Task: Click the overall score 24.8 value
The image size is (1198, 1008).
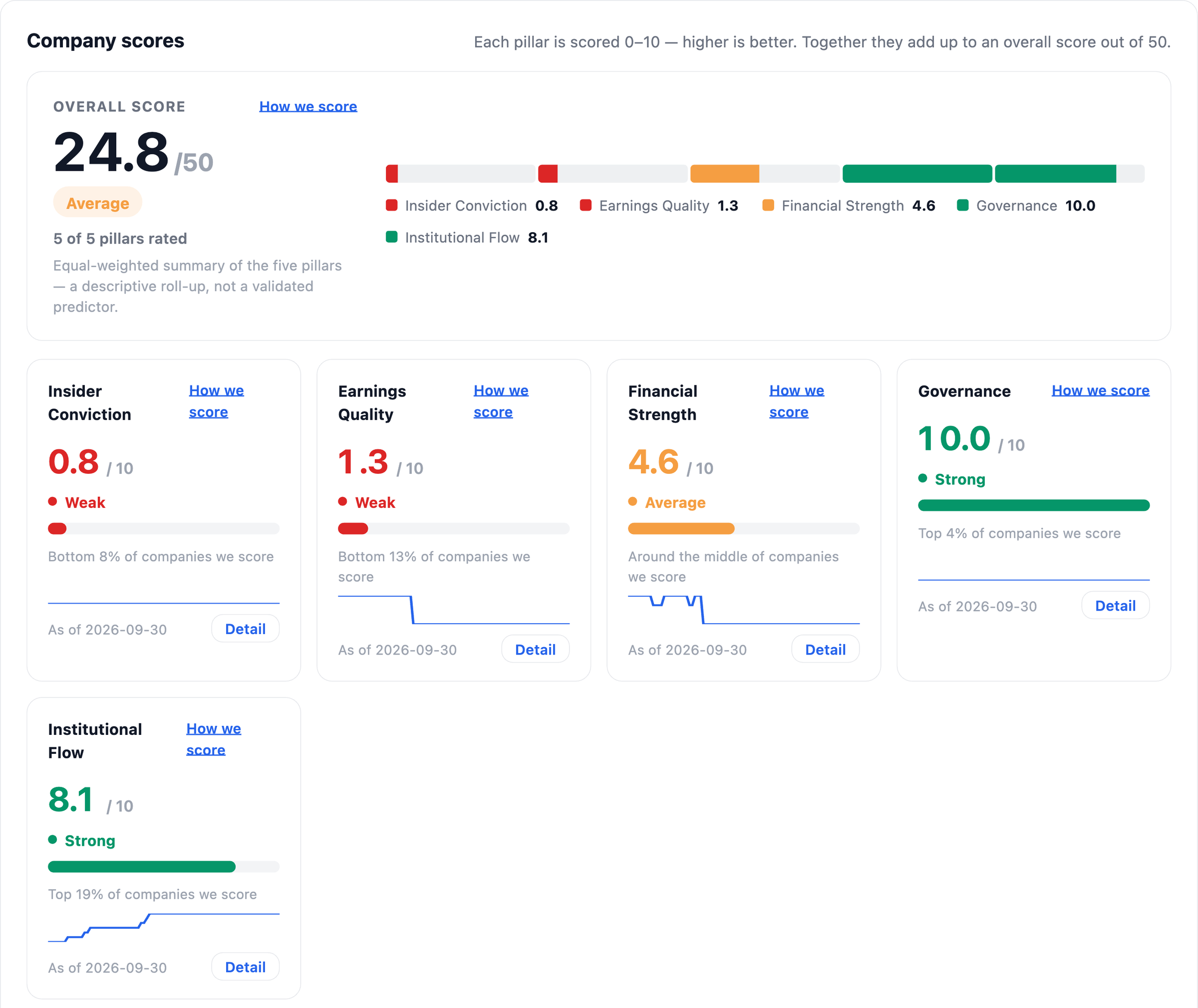Action: [111, 152]
